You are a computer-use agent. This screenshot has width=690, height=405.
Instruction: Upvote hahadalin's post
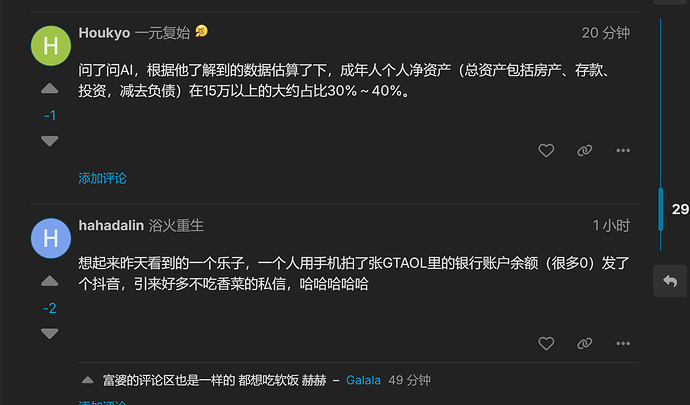[x=50, y=281]
